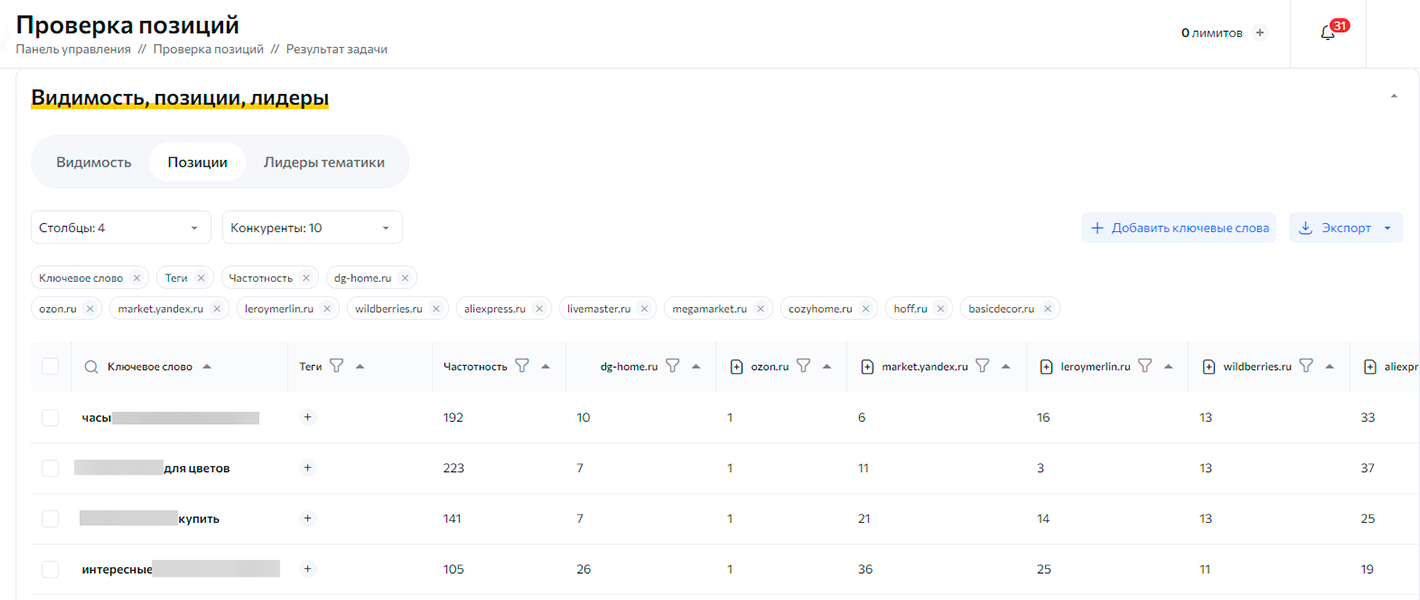
Task: Open the Частотность filter icon
Action: 522,366
